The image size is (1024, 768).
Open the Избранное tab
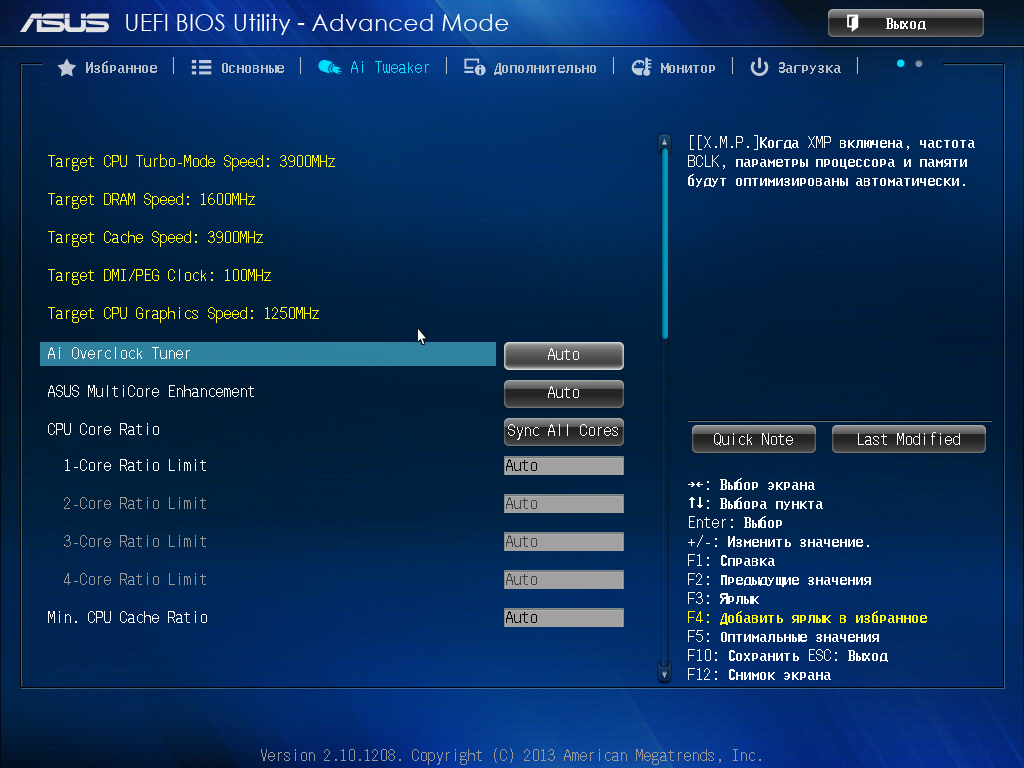pos(108,68)
